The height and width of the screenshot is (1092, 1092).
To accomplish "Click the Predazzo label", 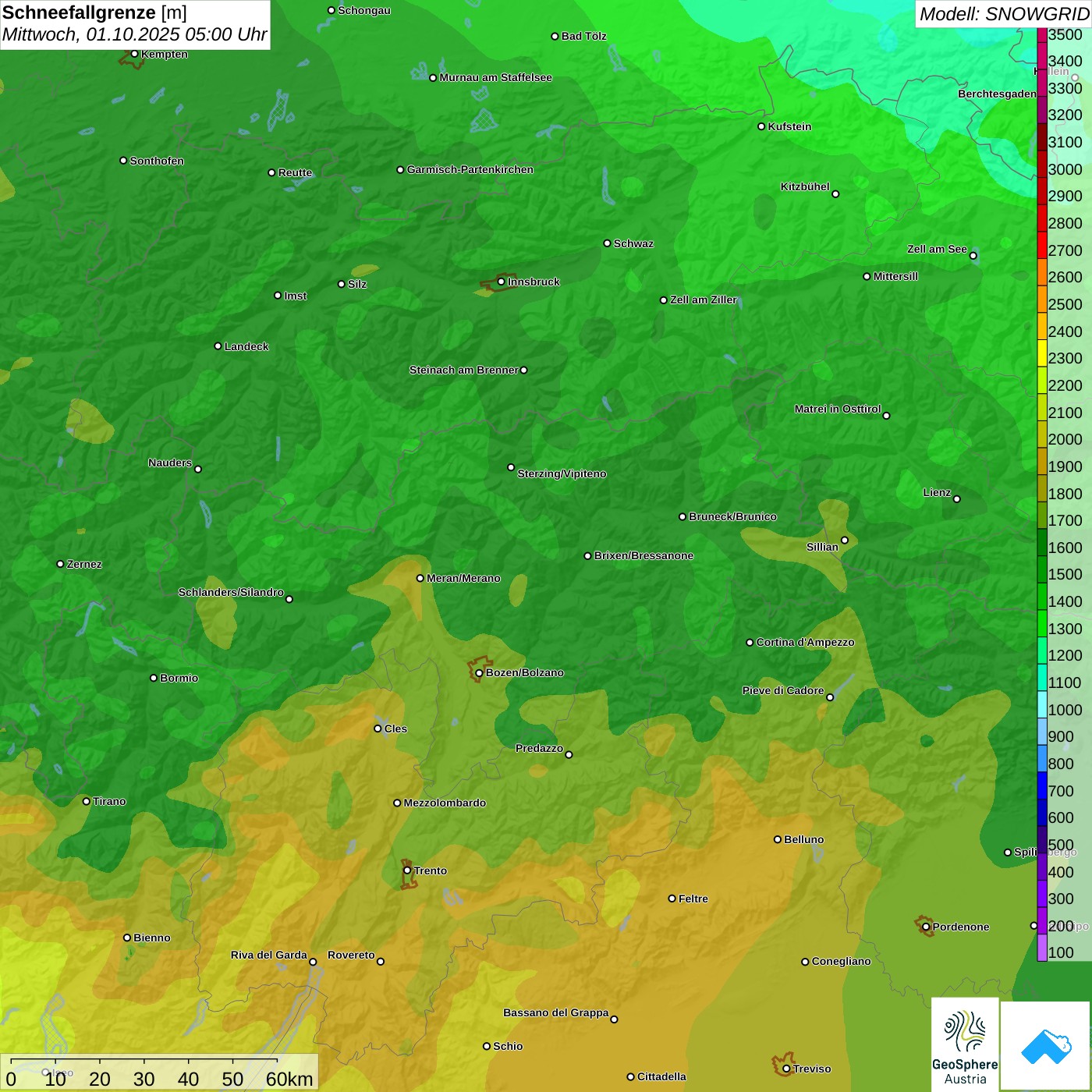I will tap(539, 748).
